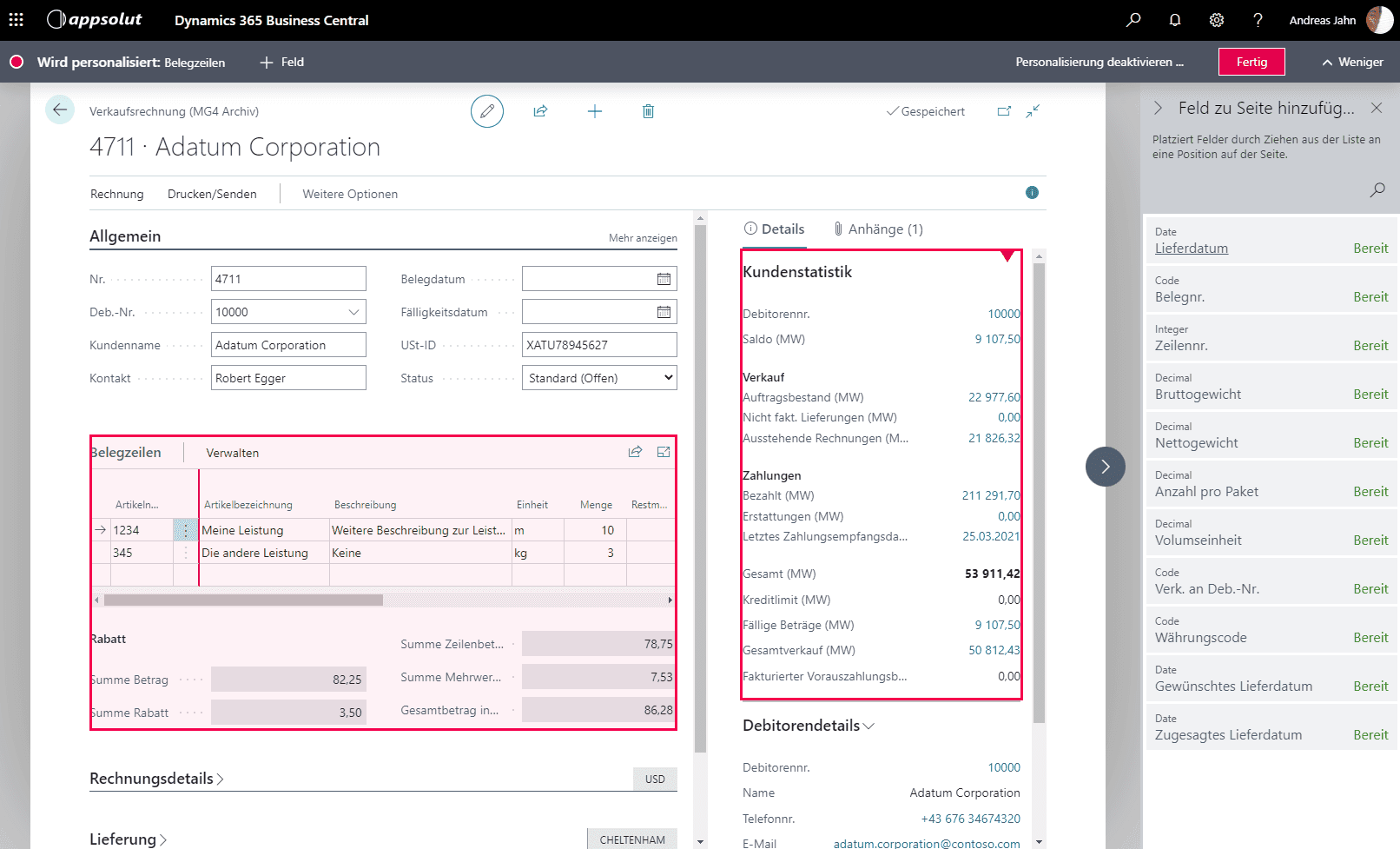Click the Fertig button
Screen dimensions: 1400x849
(1251, 62)
